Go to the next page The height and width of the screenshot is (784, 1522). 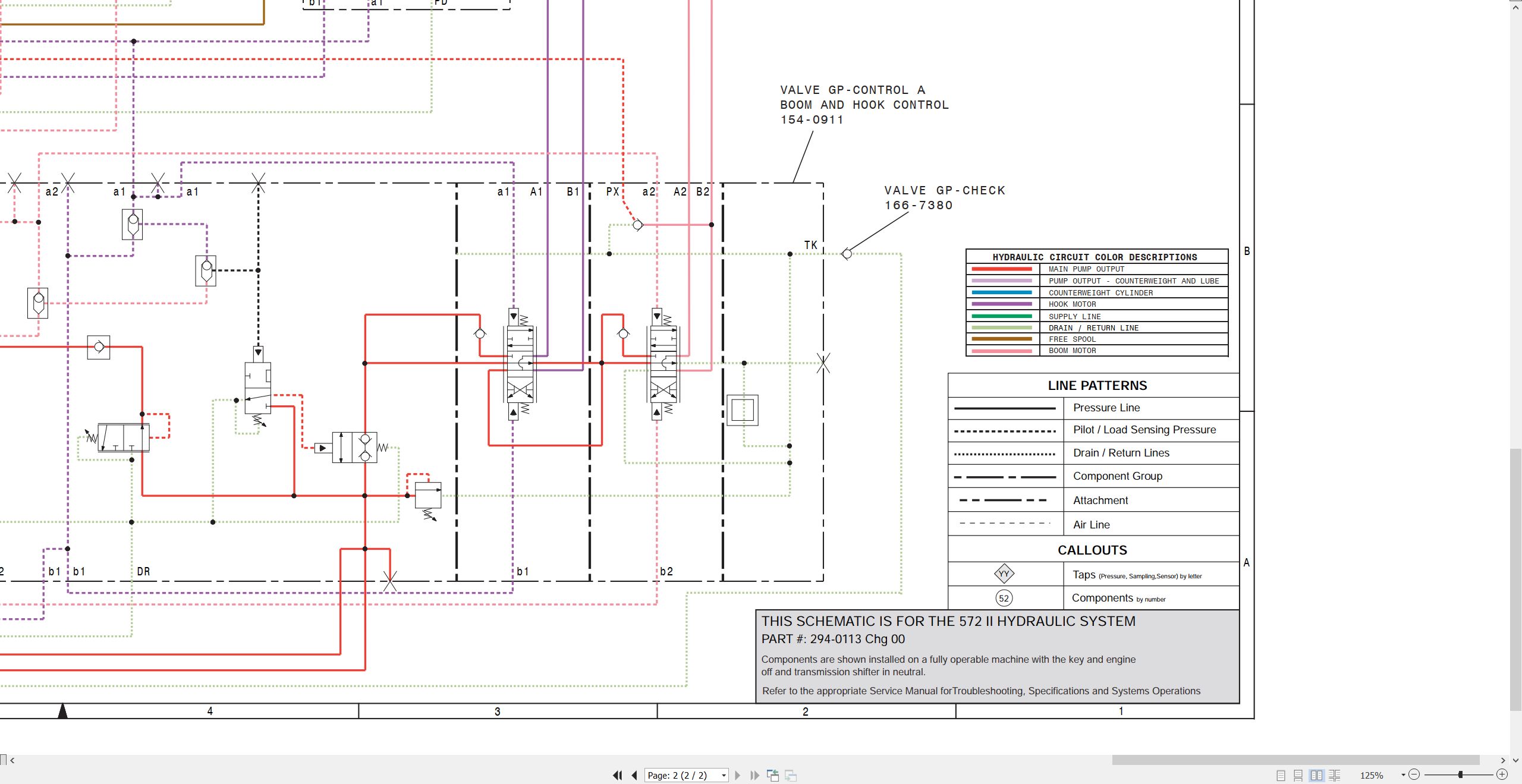738,775
